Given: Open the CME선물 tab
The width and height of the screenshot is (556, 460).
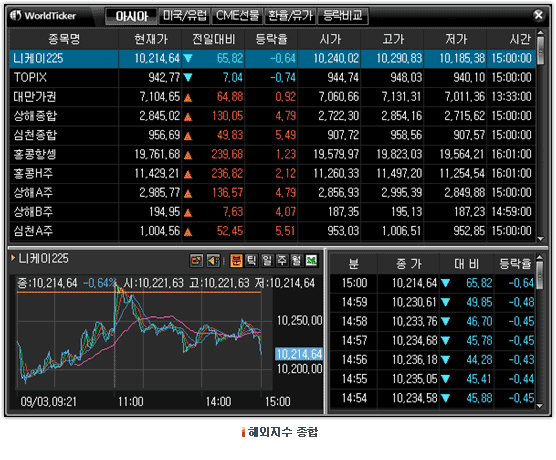Looking at the screenshot, I should tap(237, 16).
